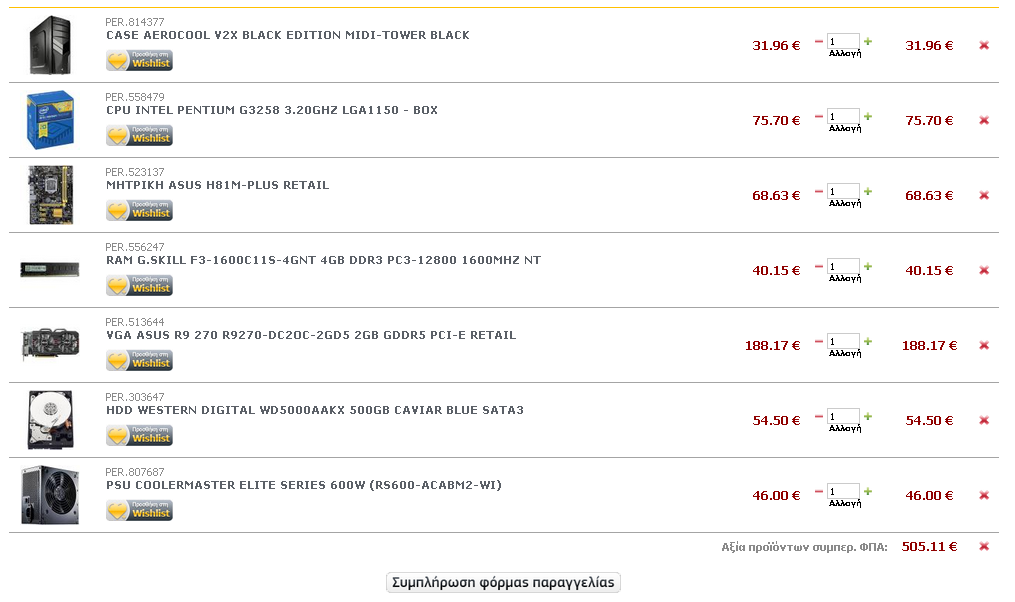The image size is (1015, 602).
Task: Remove ASUS H81M-Plus motherboard item
Action: coord(984,195)
